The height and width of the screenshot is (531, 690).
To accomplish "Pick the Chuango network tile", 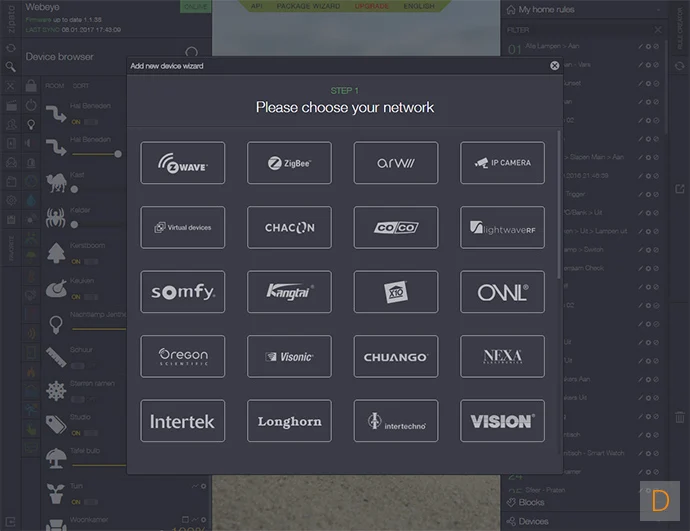I will (x=396, y=356).
